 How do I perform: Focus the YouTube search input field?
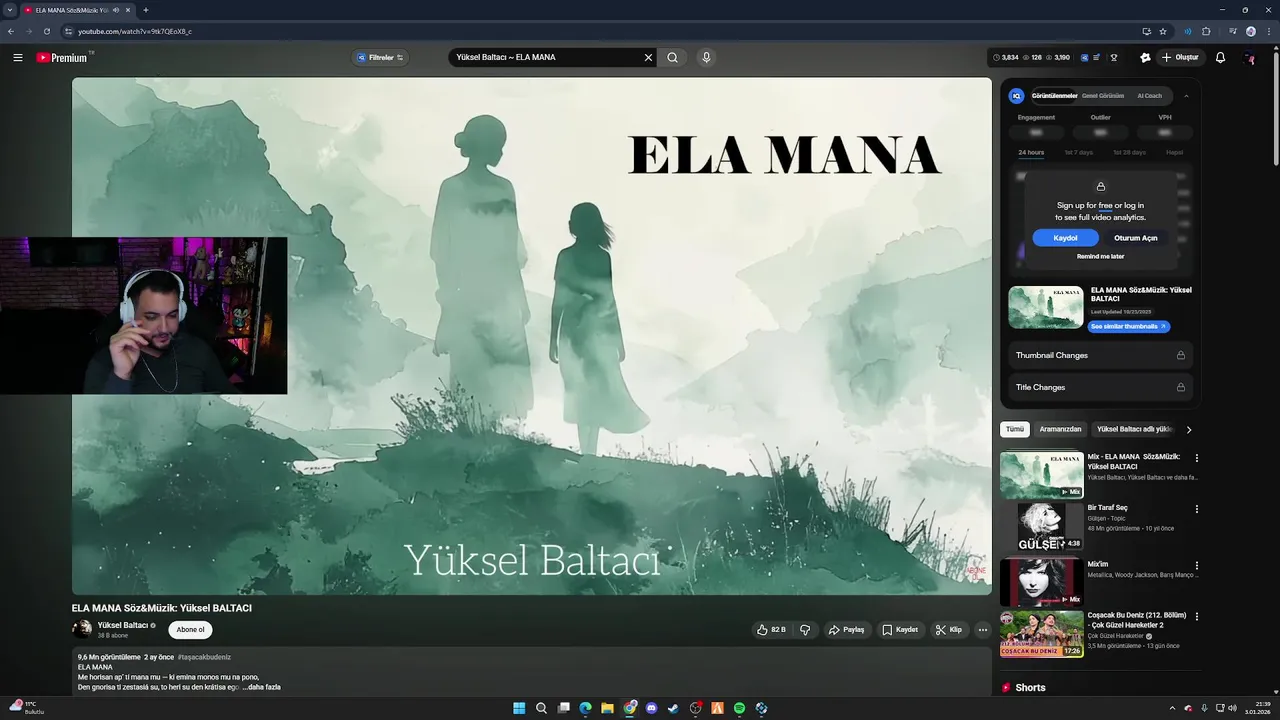[x=545, y=58]
